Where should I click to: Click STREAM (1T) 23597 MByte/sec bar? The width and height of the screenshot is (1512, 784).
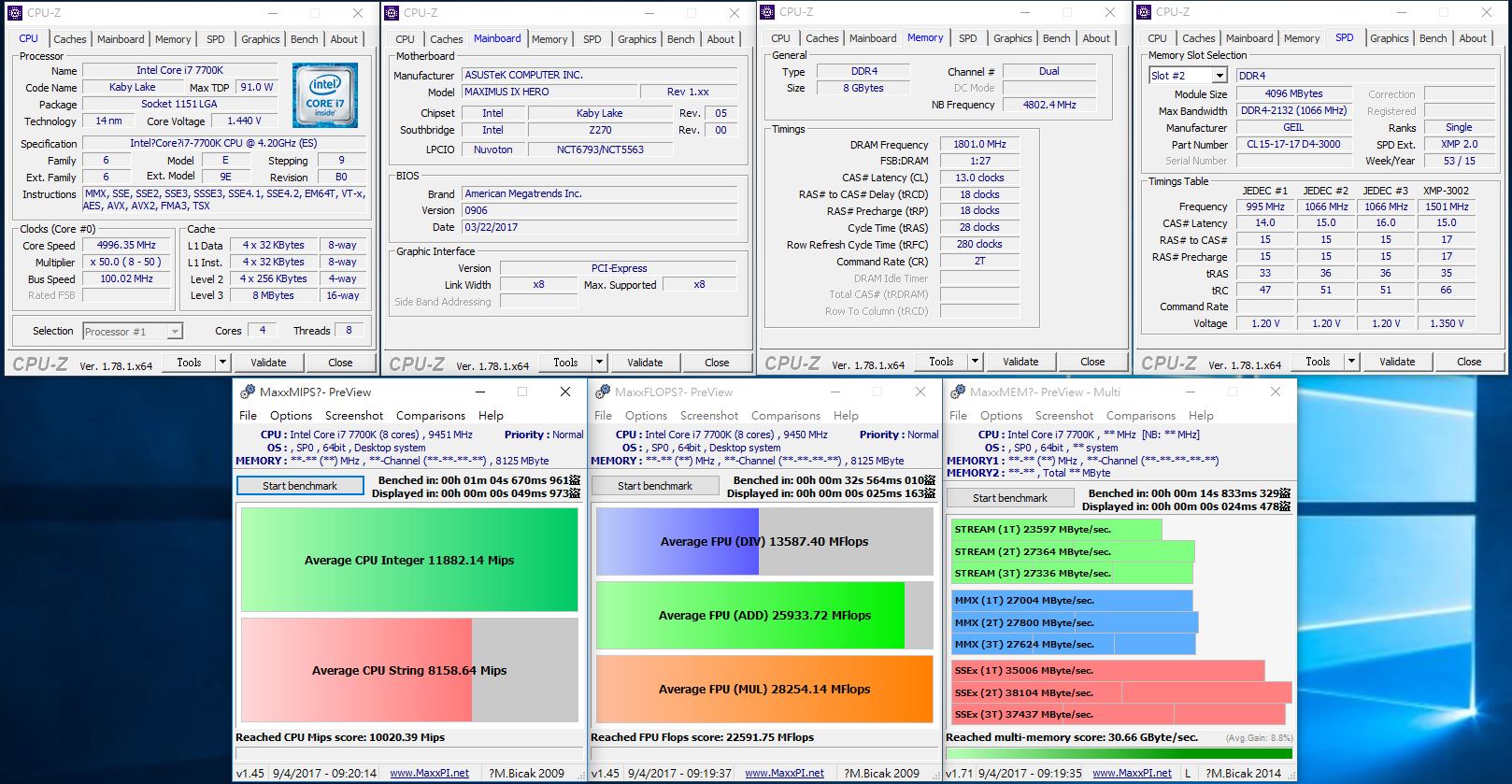point(1057,529)
